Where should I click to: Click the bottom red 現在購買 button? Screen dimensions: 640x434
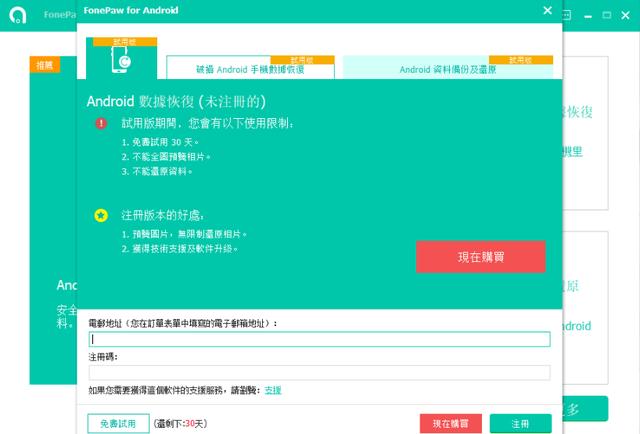coord(451,423)
